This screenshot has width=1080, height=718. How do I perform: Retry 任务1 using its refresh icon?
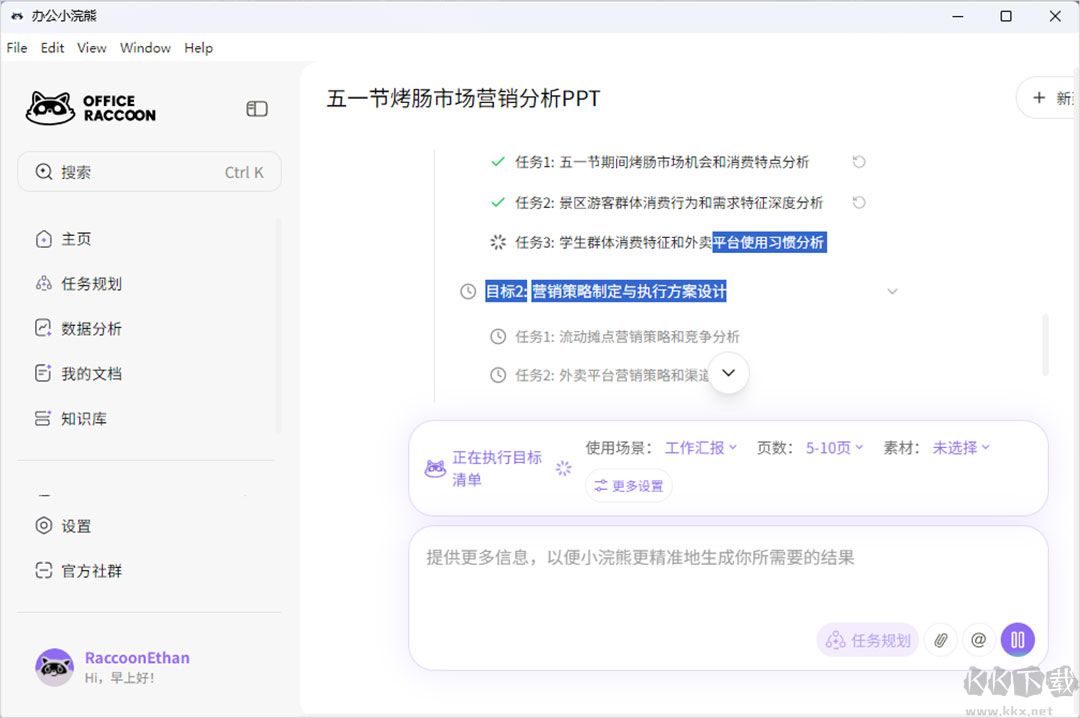click(859, 162)
